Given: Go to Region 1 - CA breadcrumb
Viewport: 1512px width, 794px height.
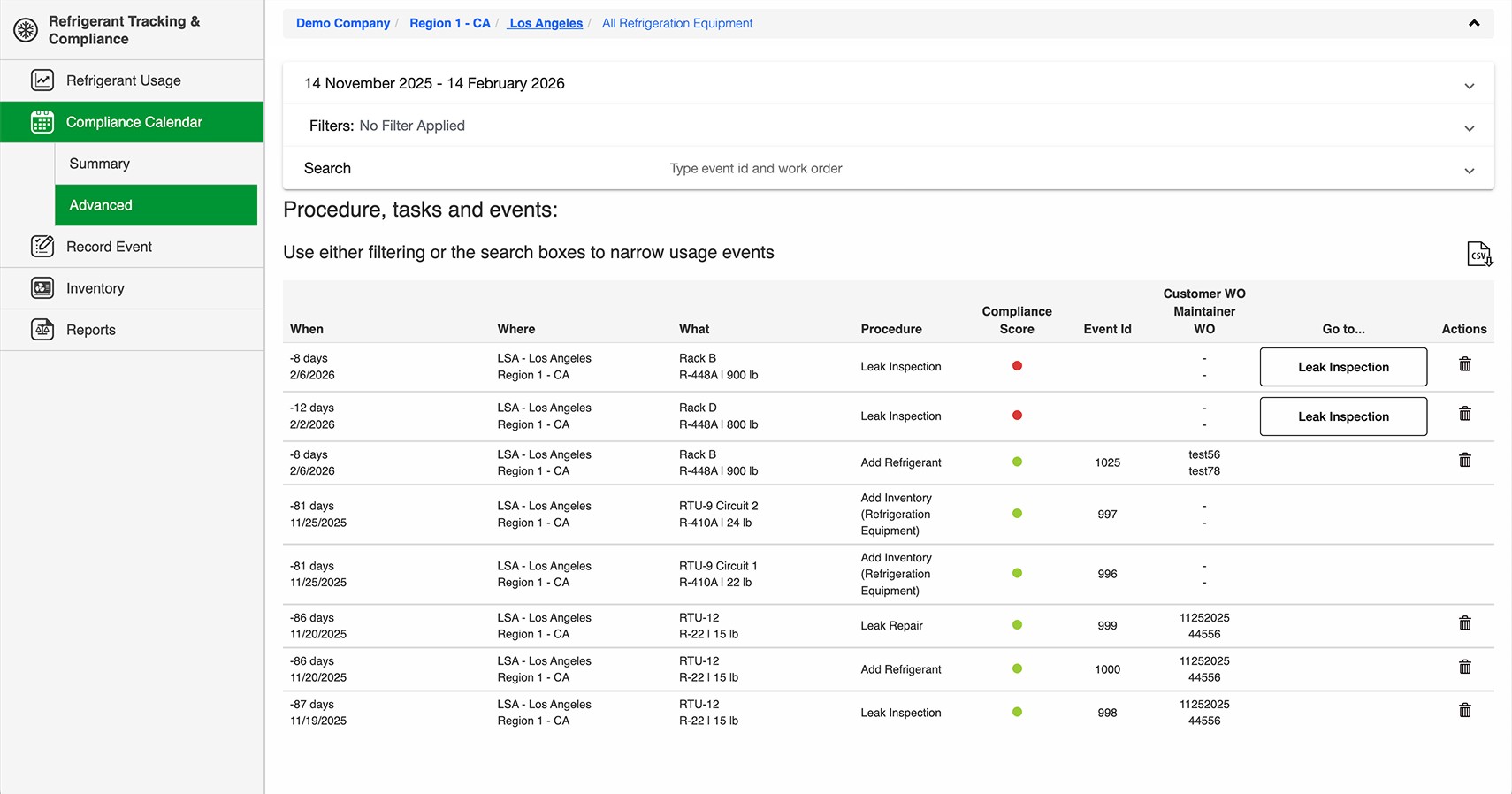Looking at the screenshot, I should coord(450,23).
